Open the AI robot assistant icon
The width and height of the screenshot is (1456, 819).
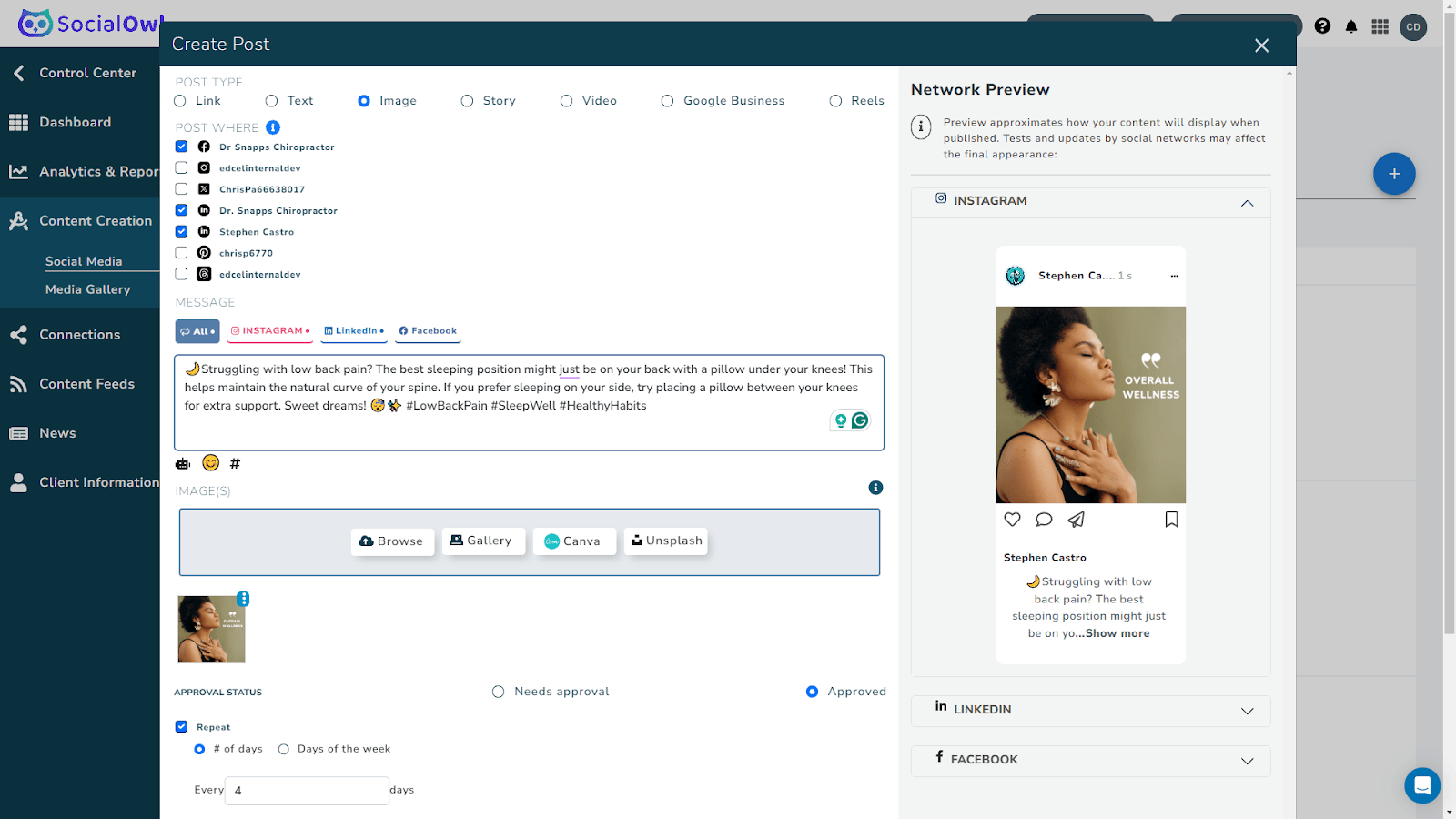coord(183,464)
